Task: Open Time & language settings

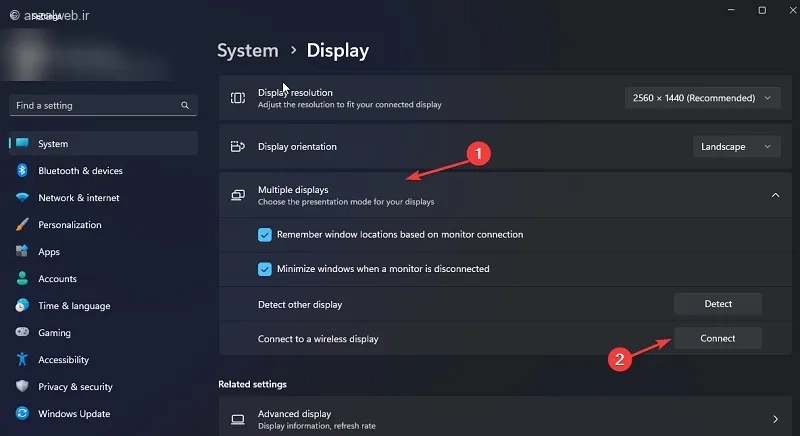Action: 104,305
